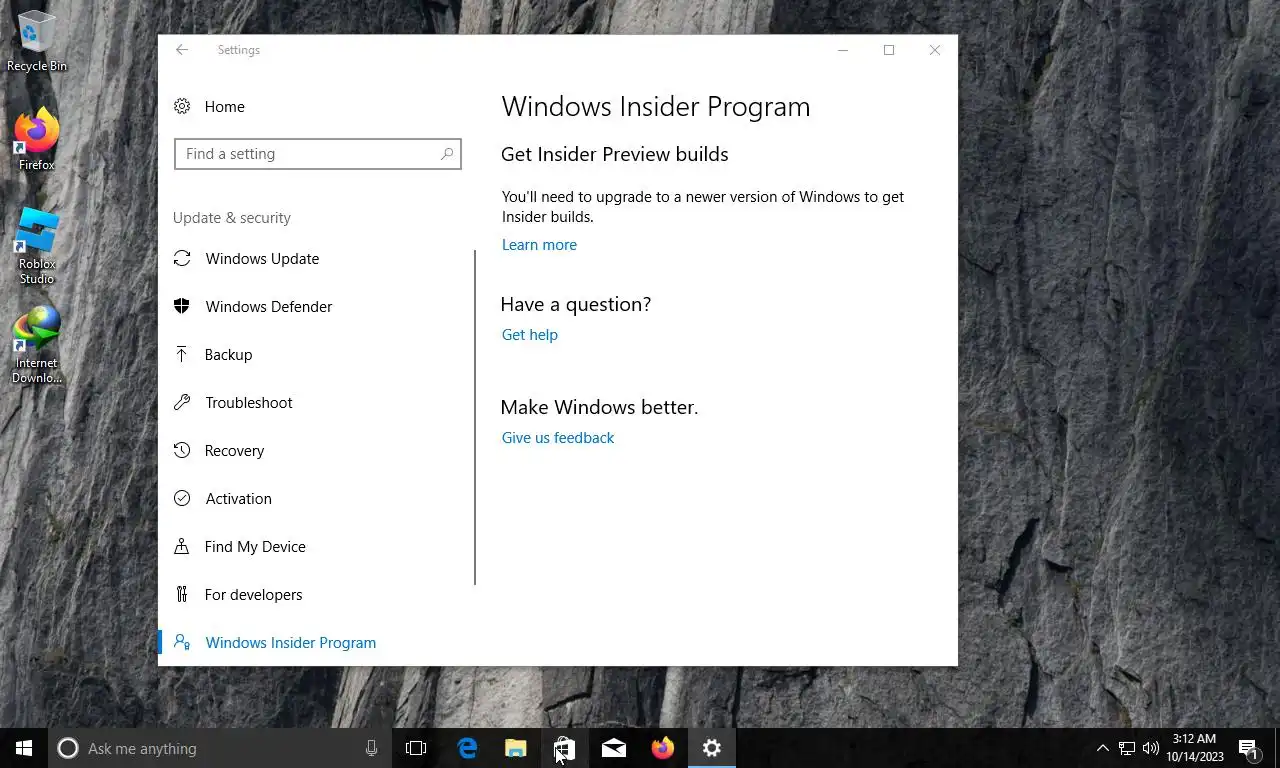The height and width of the screenshot is (768, 1280).
Task: Open the network status tray icon
Action: (1127, 748)
